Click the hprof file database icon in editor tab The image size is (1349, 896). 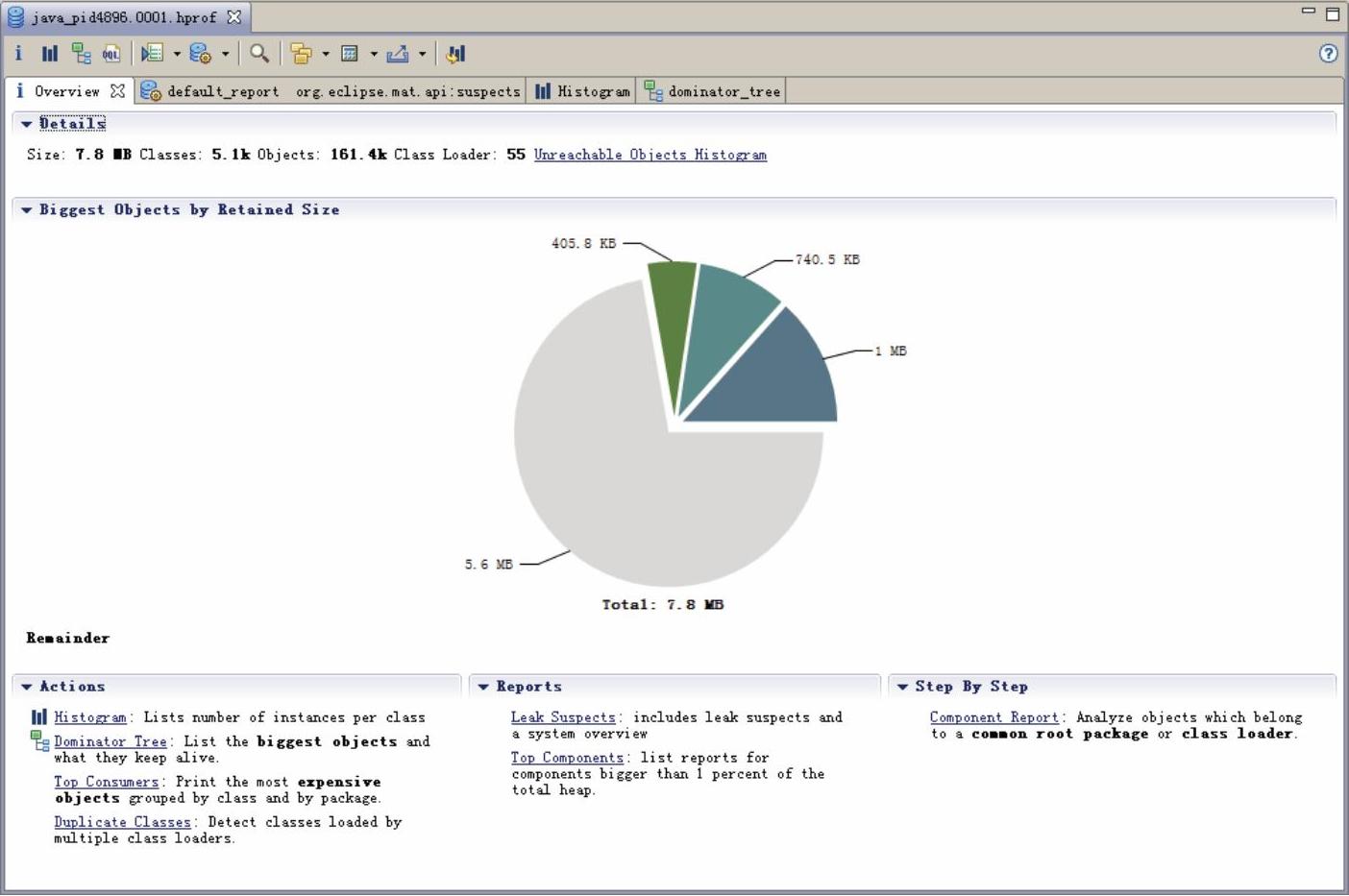coord(16,17)
